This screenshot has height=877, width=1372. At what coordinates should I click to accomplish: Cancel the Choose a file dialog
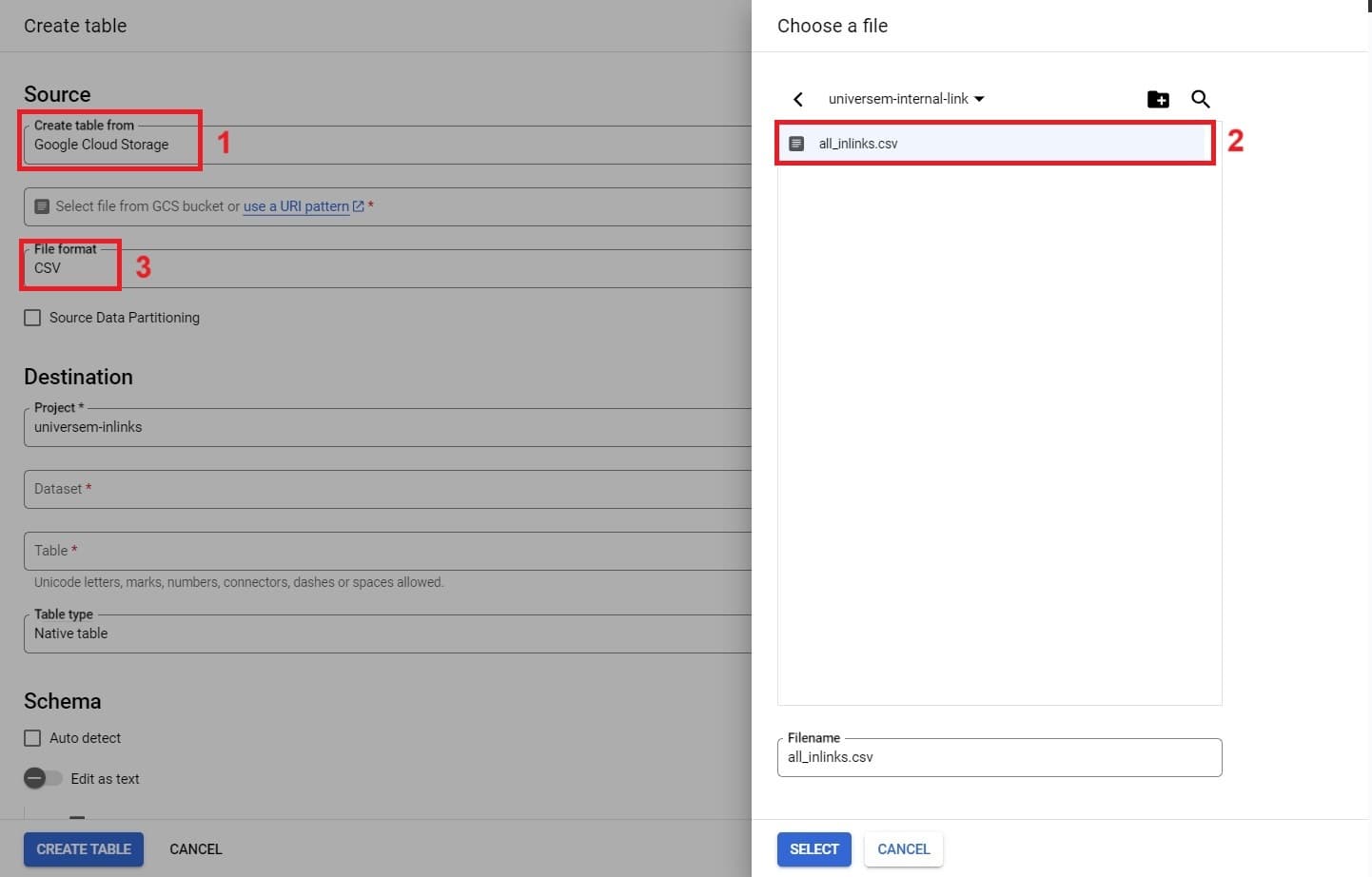(903, 849)
